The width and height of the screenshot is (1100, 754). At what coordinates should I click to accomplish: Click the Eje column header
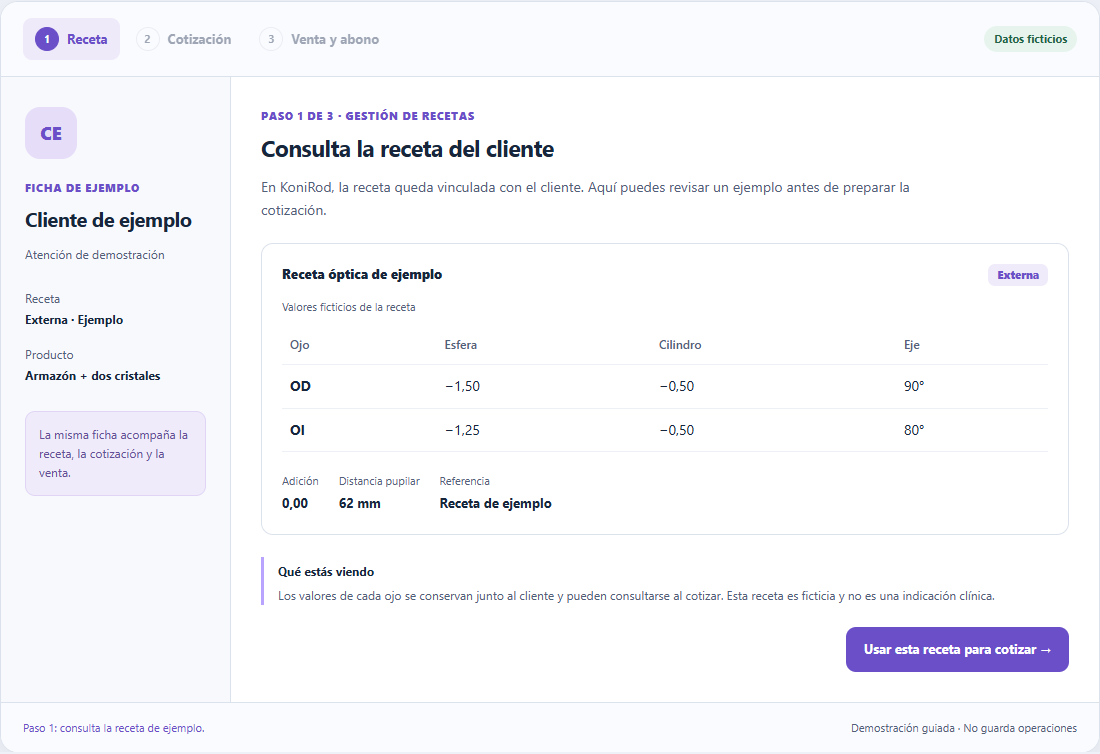click(x=911, y=345)
